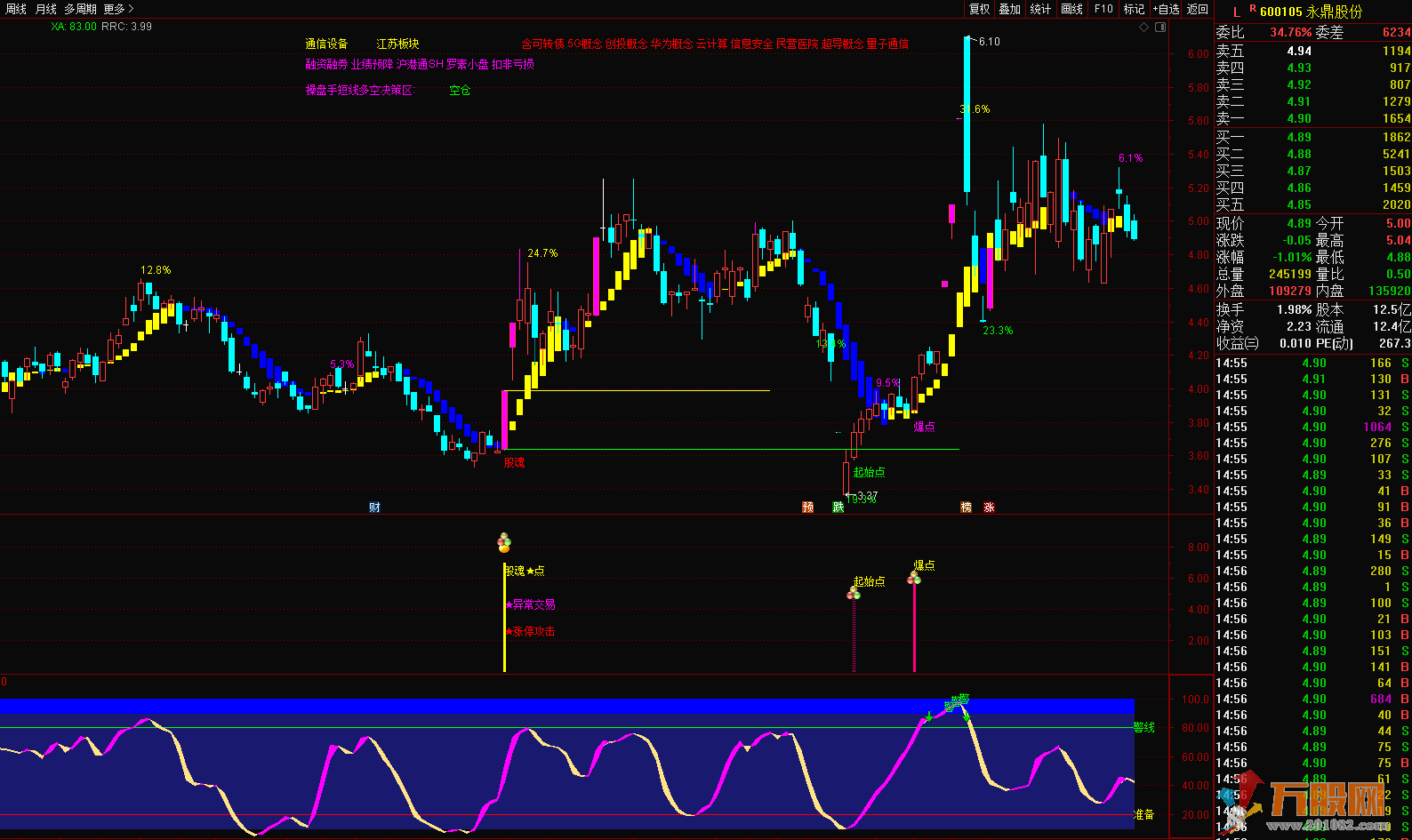Click ball cluster icon above 股魂★点 line
This screenshot has height=840, width=1412.
pyautogui.click(x=504, y=542)
